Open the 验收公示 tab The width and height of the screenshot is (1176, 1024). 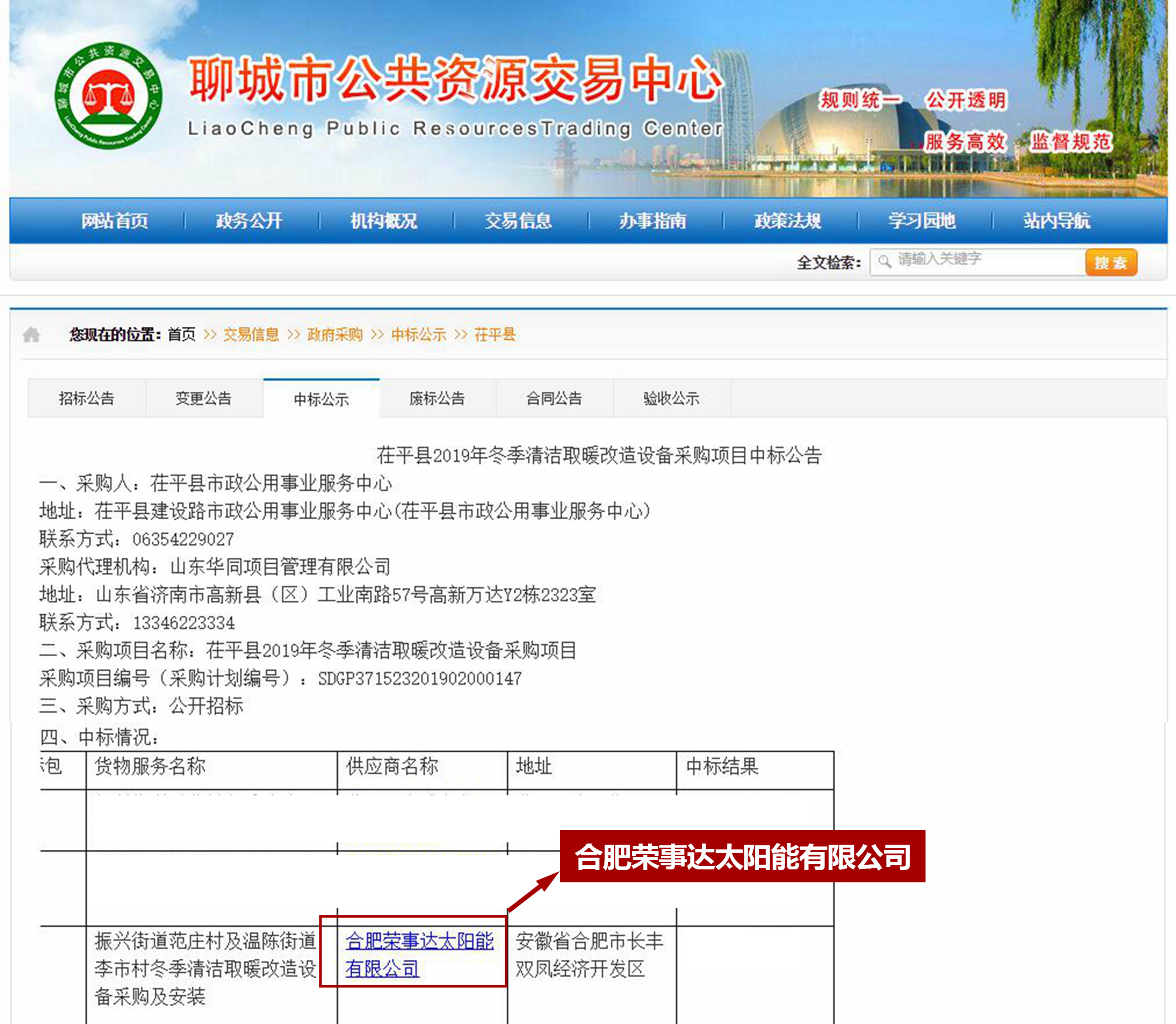point(671,399)
